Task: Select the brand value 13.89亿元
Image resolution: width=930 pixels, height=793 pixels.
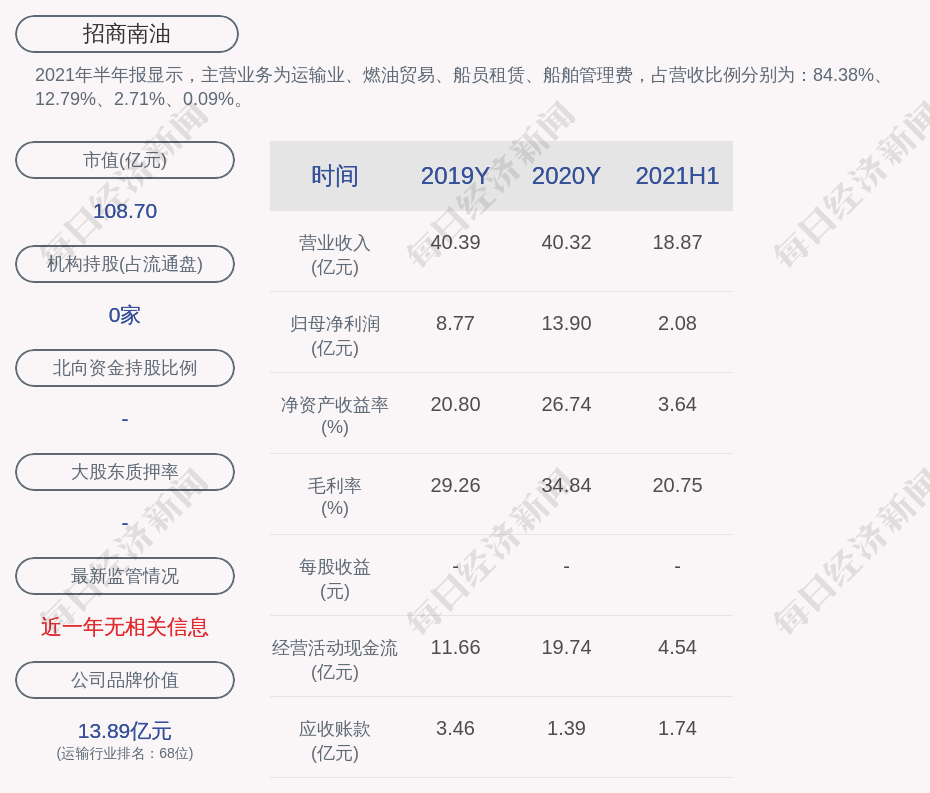Action: (x=125, y=731)
